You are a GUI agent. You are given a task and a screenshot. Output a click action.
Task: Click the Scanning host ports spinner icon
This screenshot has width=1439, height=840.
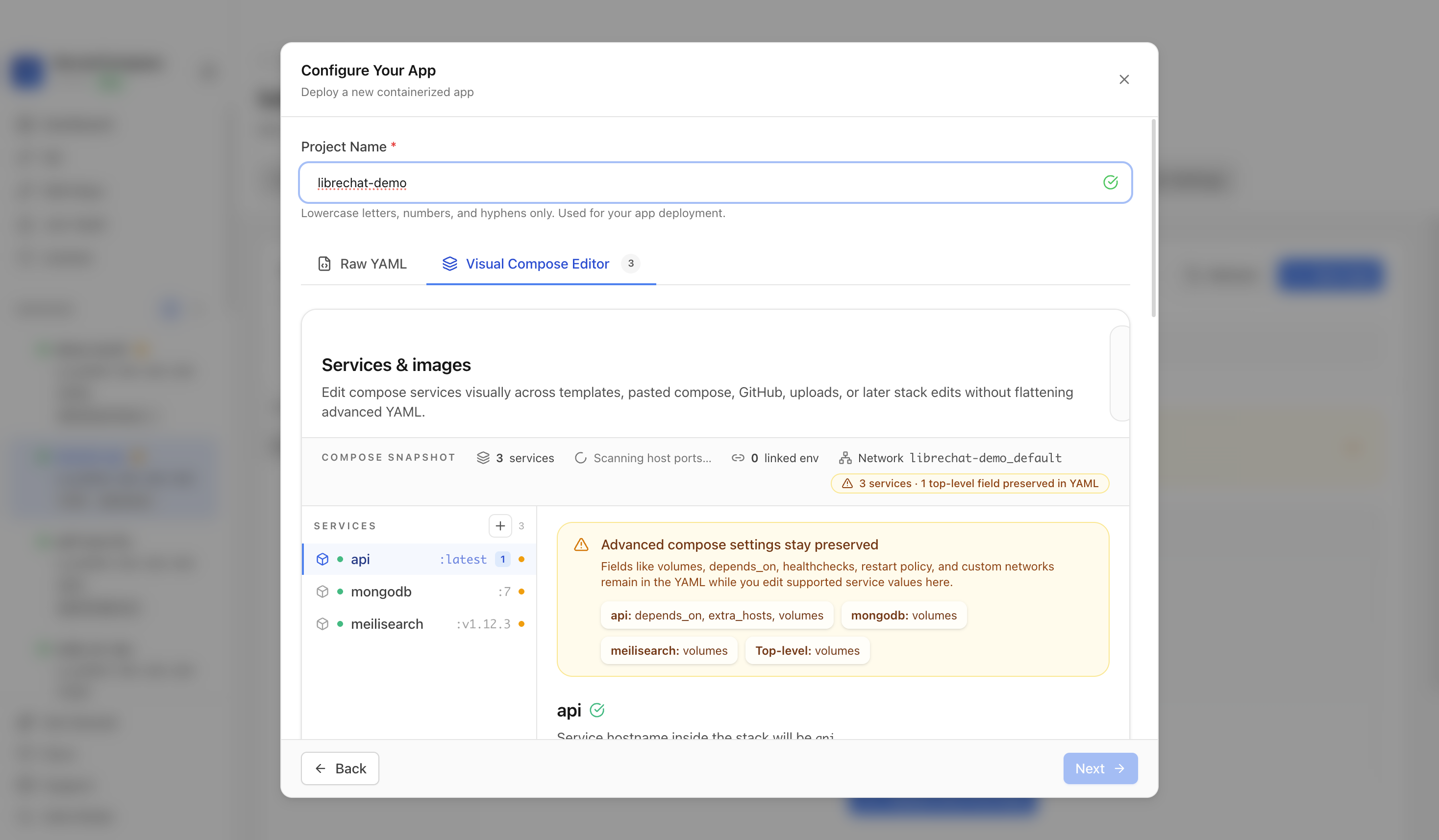point(580,458)
